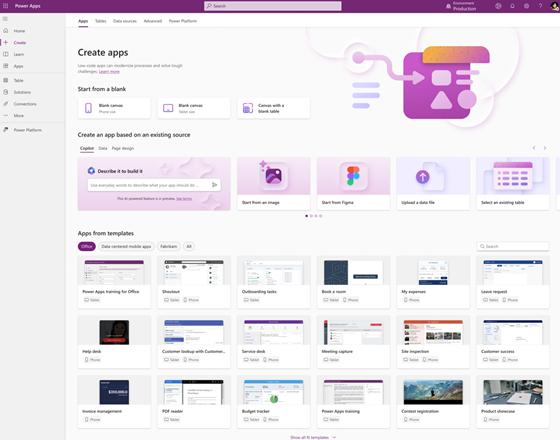Open the notifications bell
This screenshot has width=560, height=440.
tap(512, 6)
